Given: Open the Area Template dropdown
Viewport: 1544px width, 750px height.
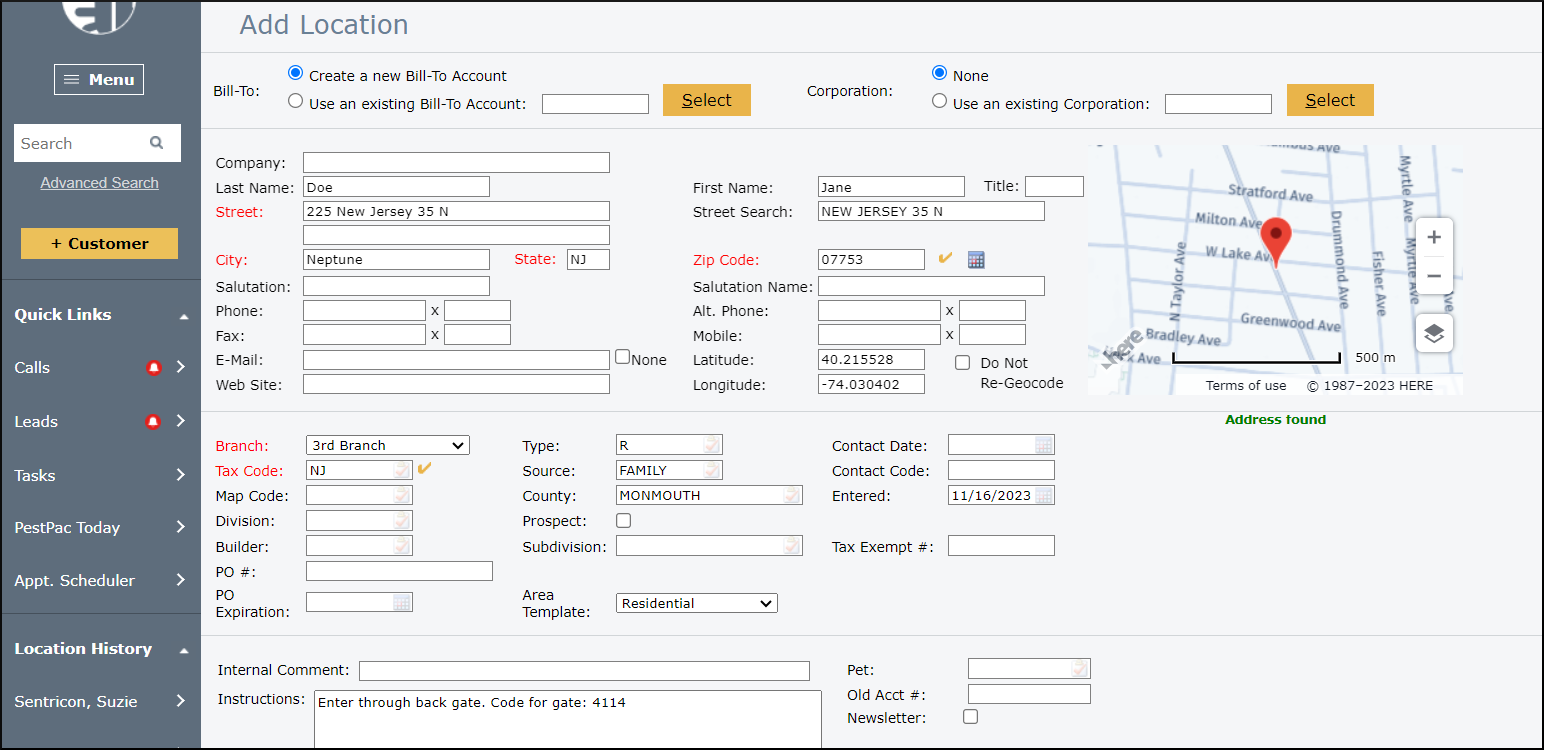Looking at the screenshot, I should point(696,602).
